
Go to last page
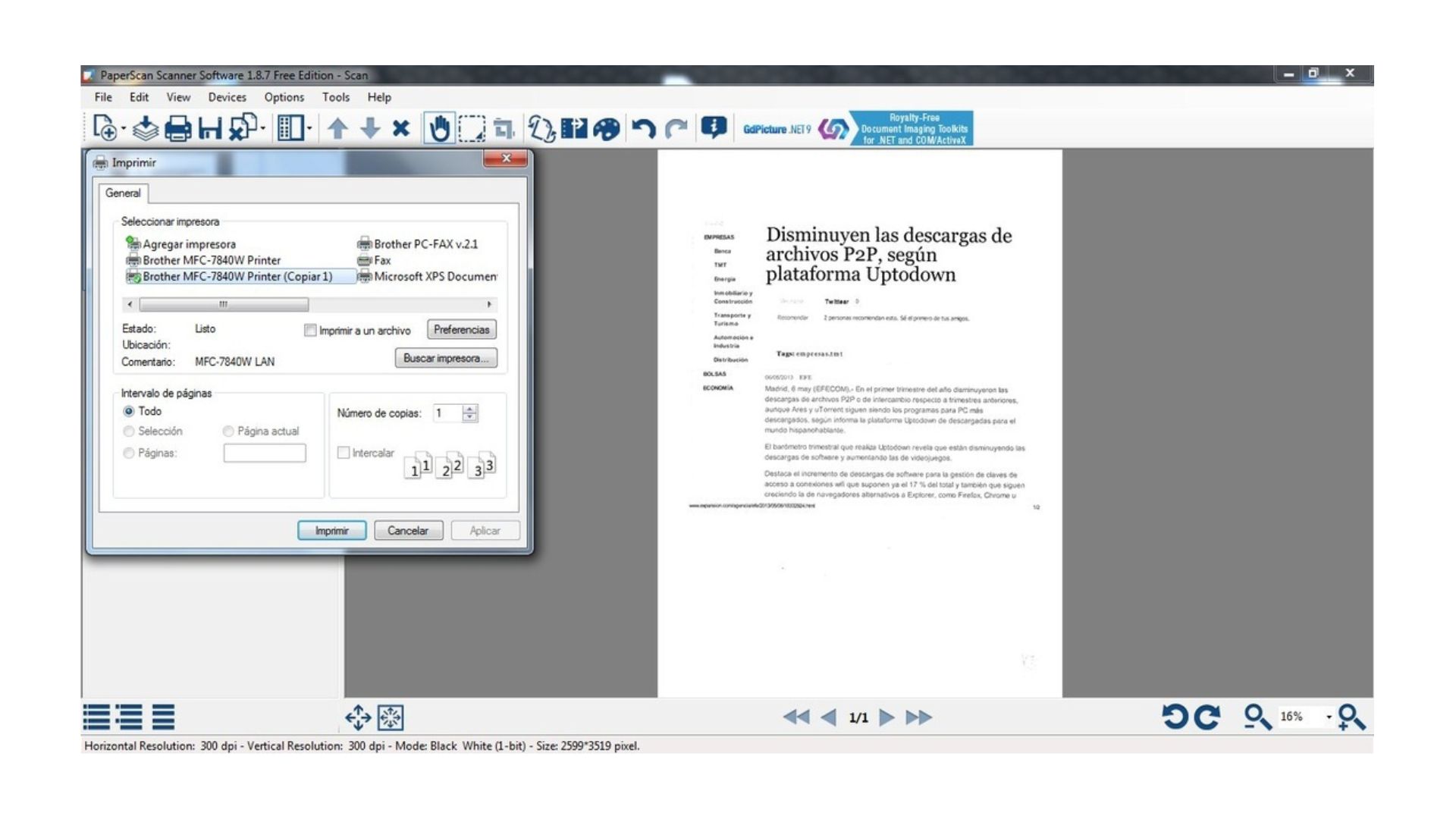point(918,717)
